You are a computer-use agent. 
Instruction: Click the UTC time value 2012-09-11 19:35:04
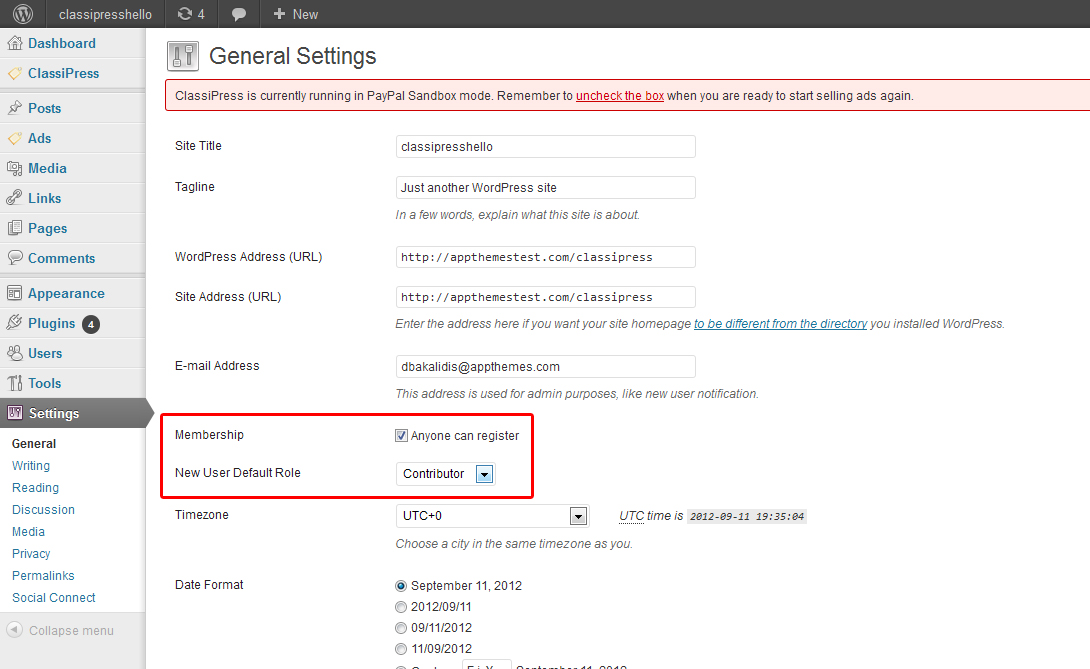[x=747, y=517]
